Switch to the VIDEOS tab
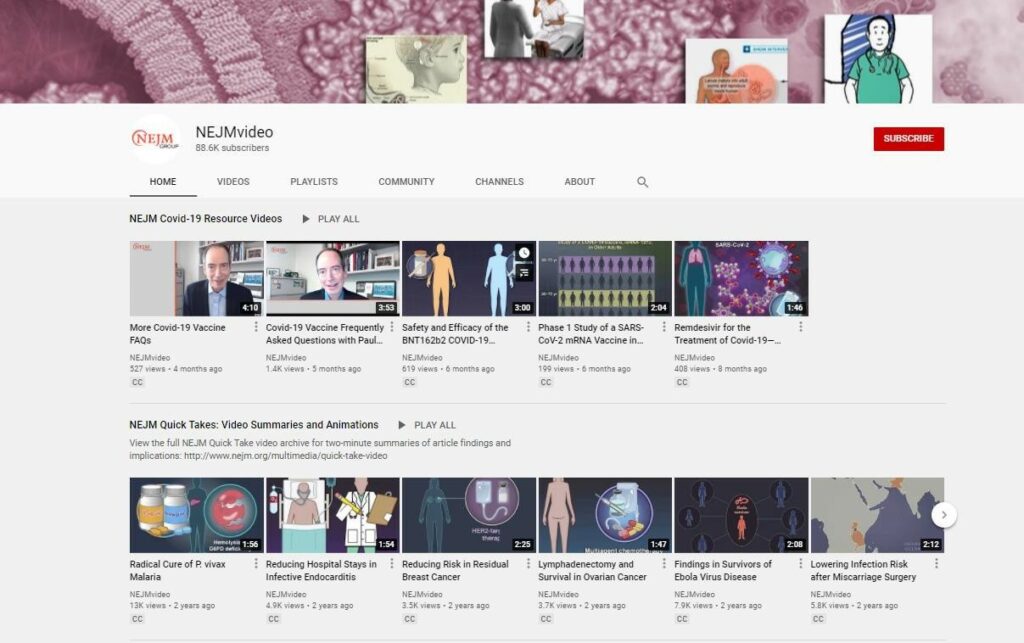This screenshot has height=643, width=1024. click(x=233, y=181)
